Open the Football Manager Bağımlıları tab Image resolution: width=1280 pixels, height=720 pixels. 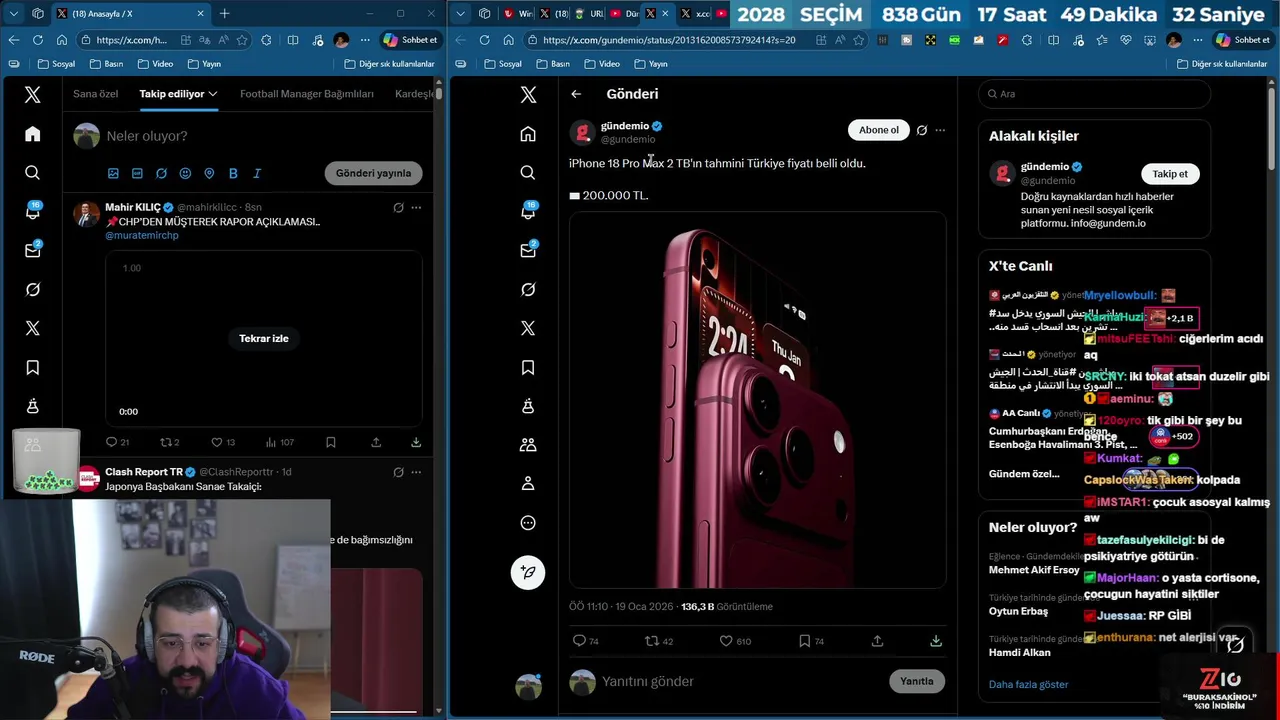(307, 94)
